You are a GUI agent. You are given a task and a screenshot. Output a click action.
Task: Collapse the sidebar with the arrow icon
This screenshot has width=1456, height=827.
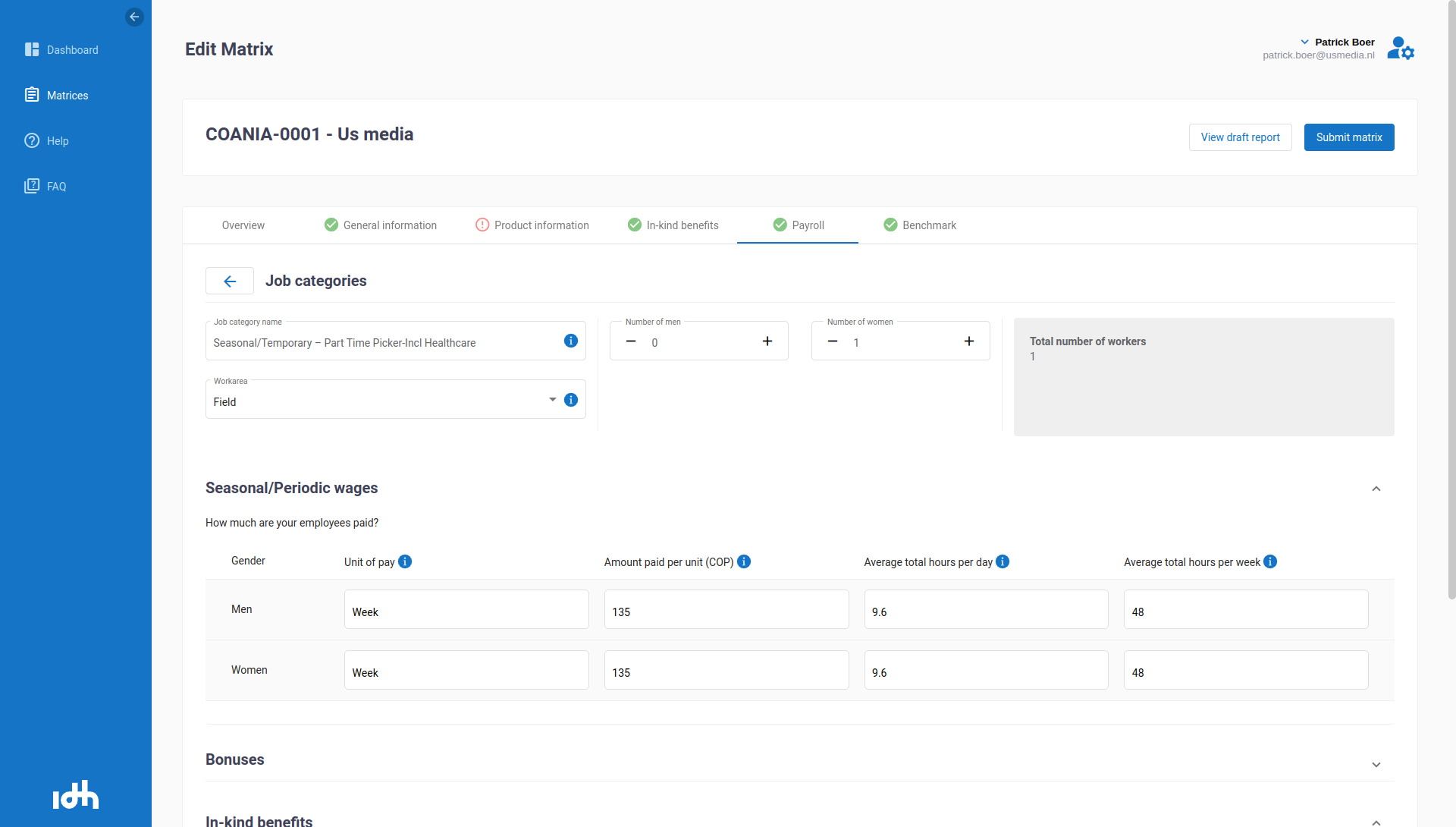[x=134, y=17]
